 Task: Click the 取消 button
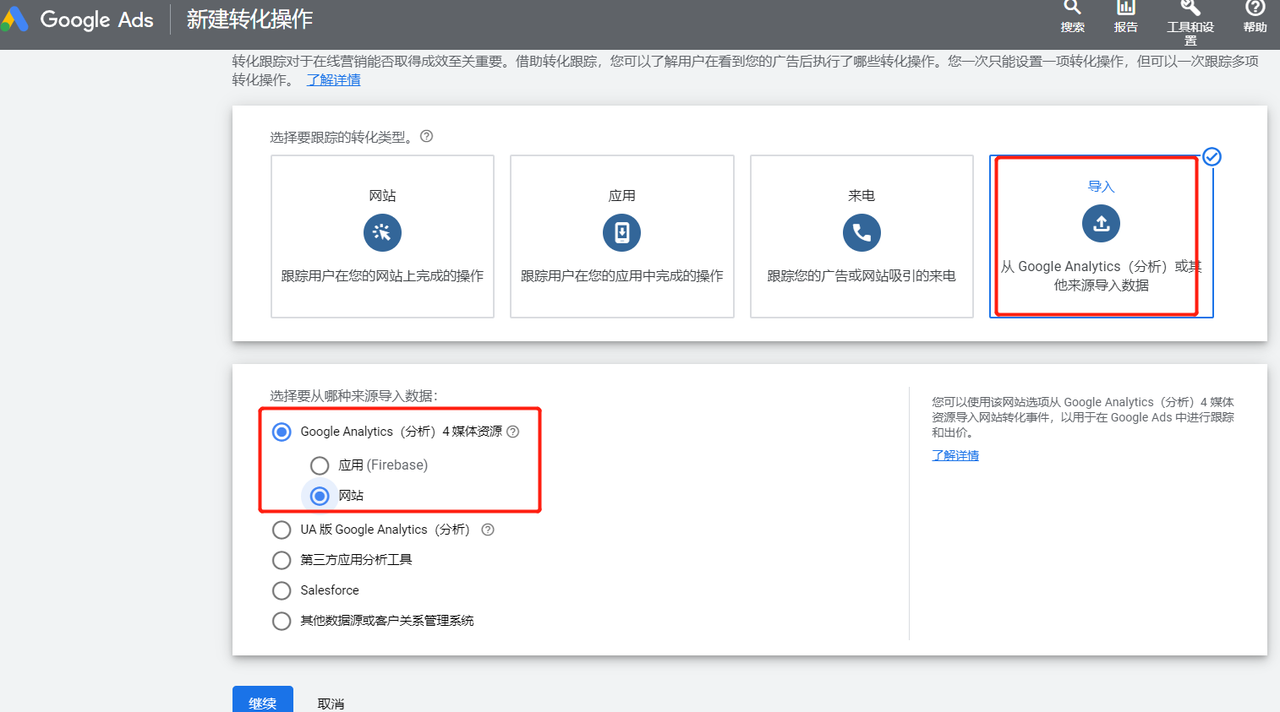click(331, 704)
